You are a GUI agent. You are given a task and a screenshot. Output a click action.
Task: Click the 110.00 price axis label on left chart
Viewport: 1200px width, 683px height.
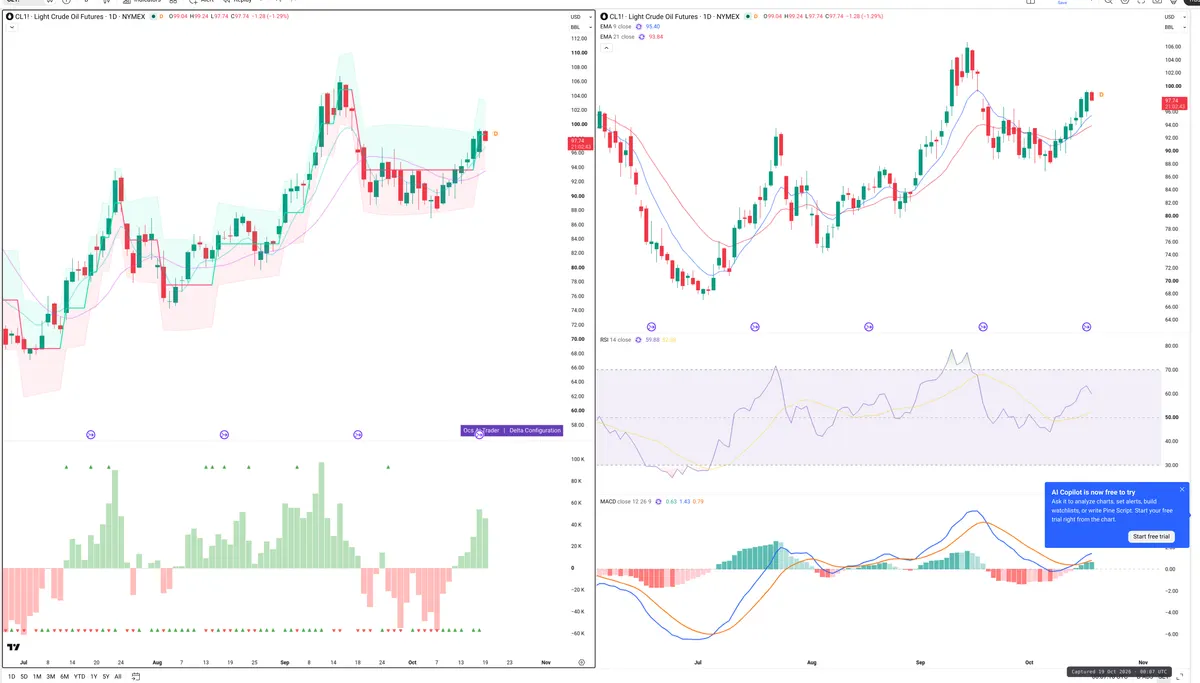pos(578,53)
